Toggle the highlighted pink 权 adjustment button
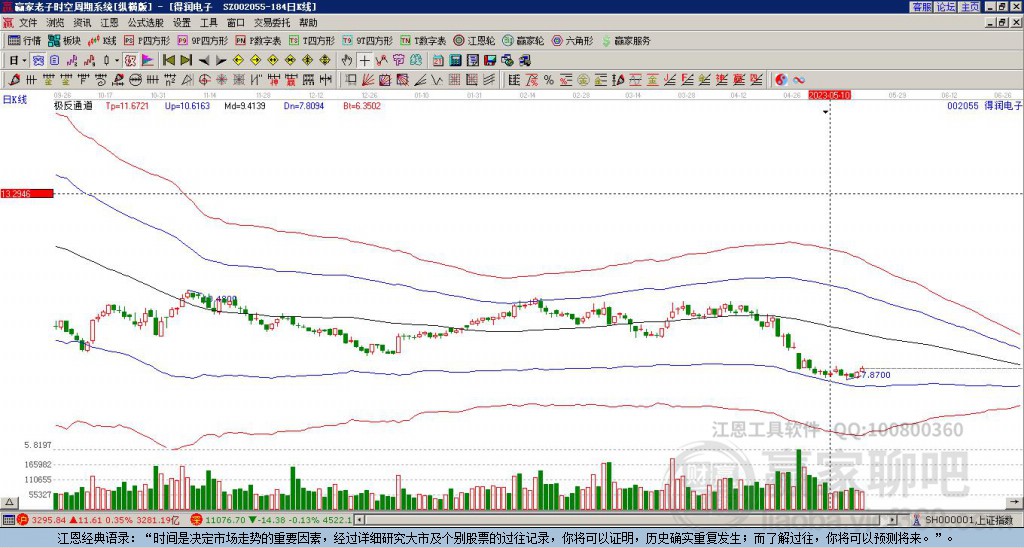 [x=130, y=60]
